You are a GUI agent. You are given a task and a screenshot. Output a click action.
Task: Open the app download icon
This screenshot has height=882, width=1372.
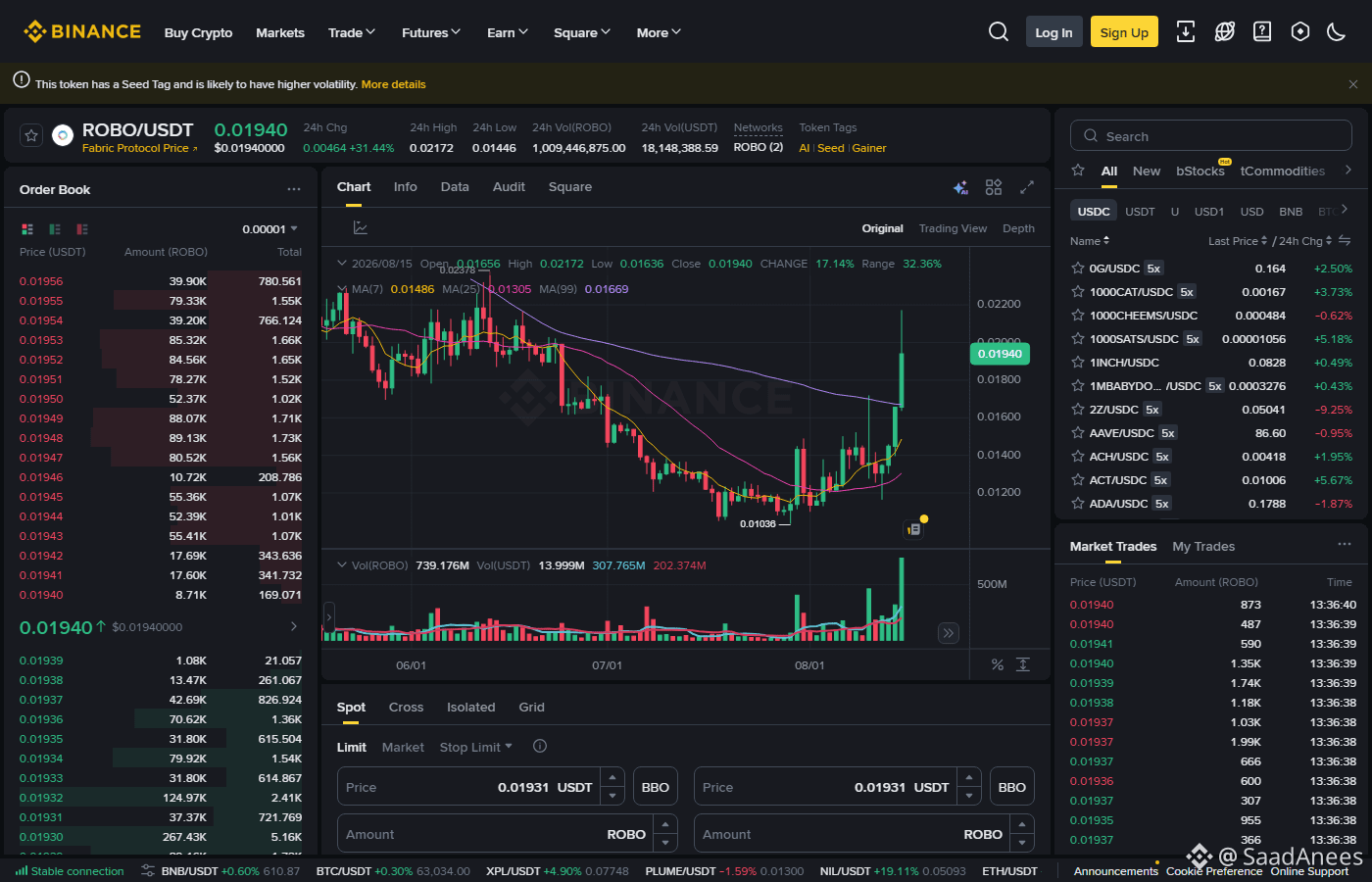click(1186, 32)
